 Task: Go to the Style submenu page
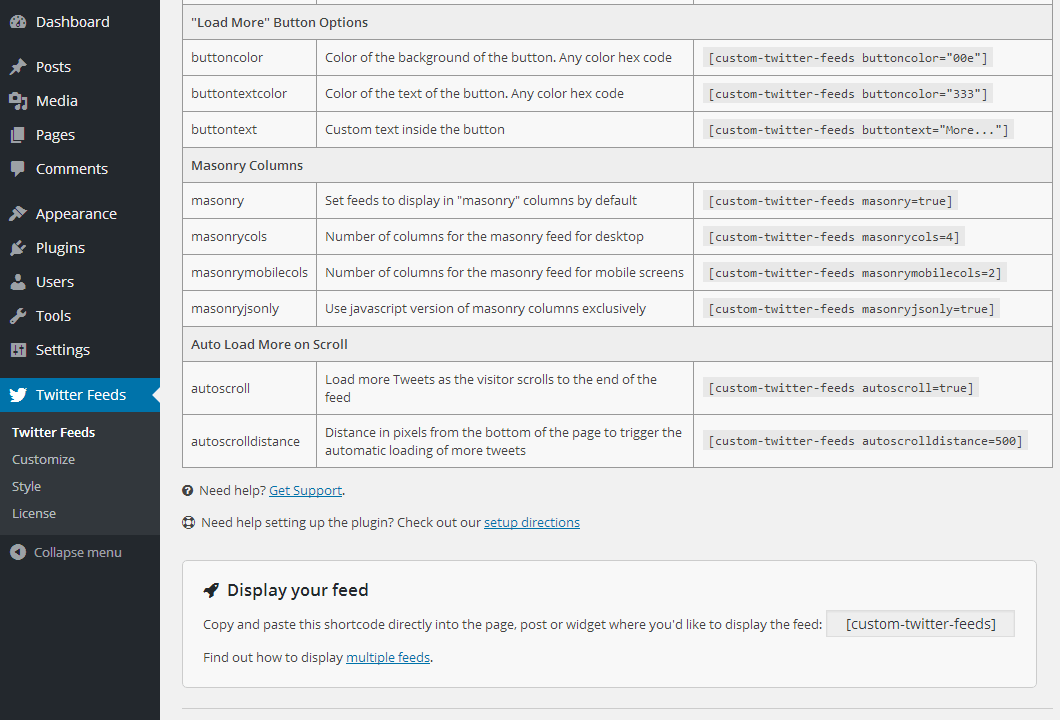click(x=26, y=486)
